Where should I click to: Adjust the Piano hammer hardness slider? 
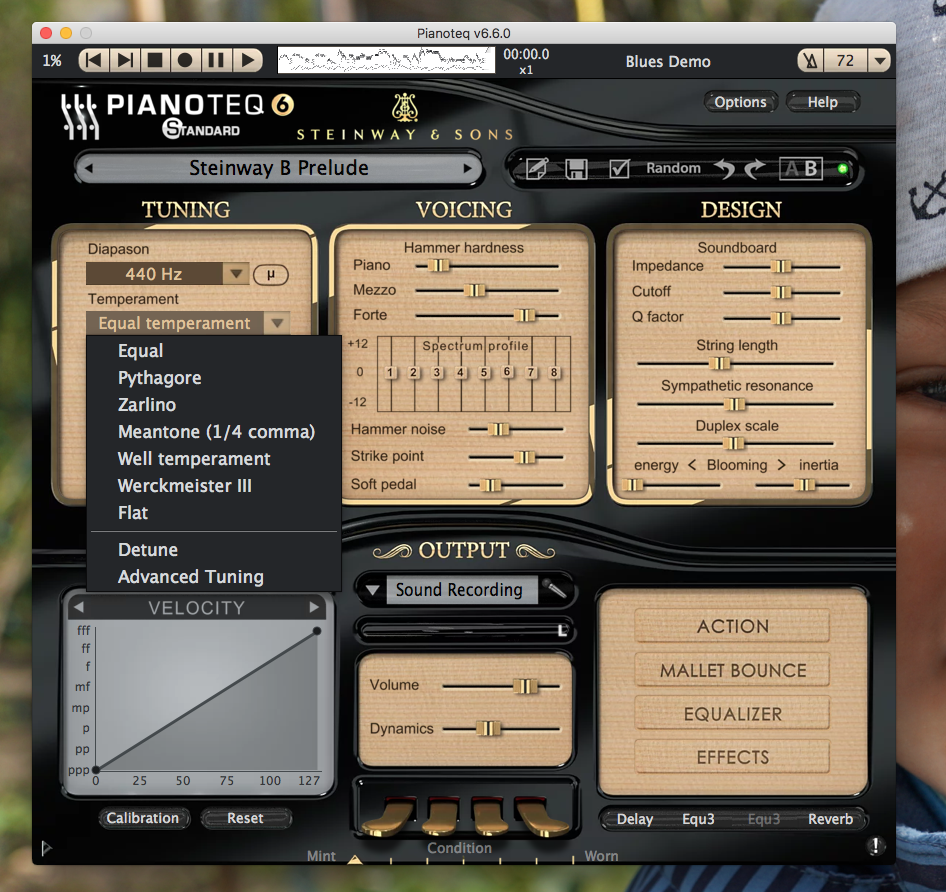point(439,266)
